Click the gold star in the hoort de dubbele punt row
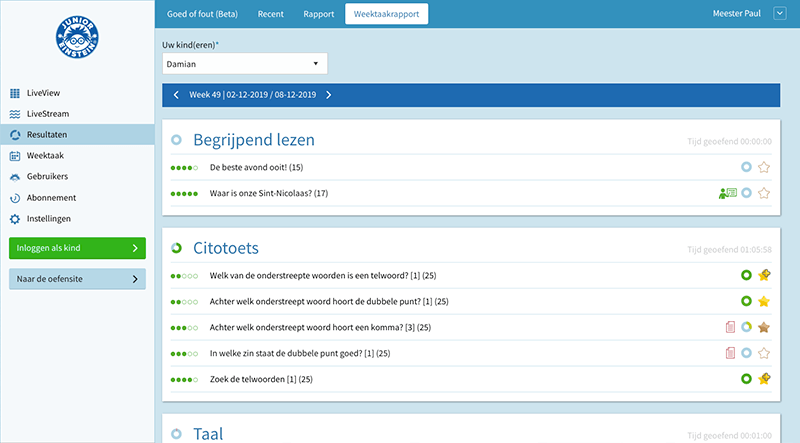 764,301
